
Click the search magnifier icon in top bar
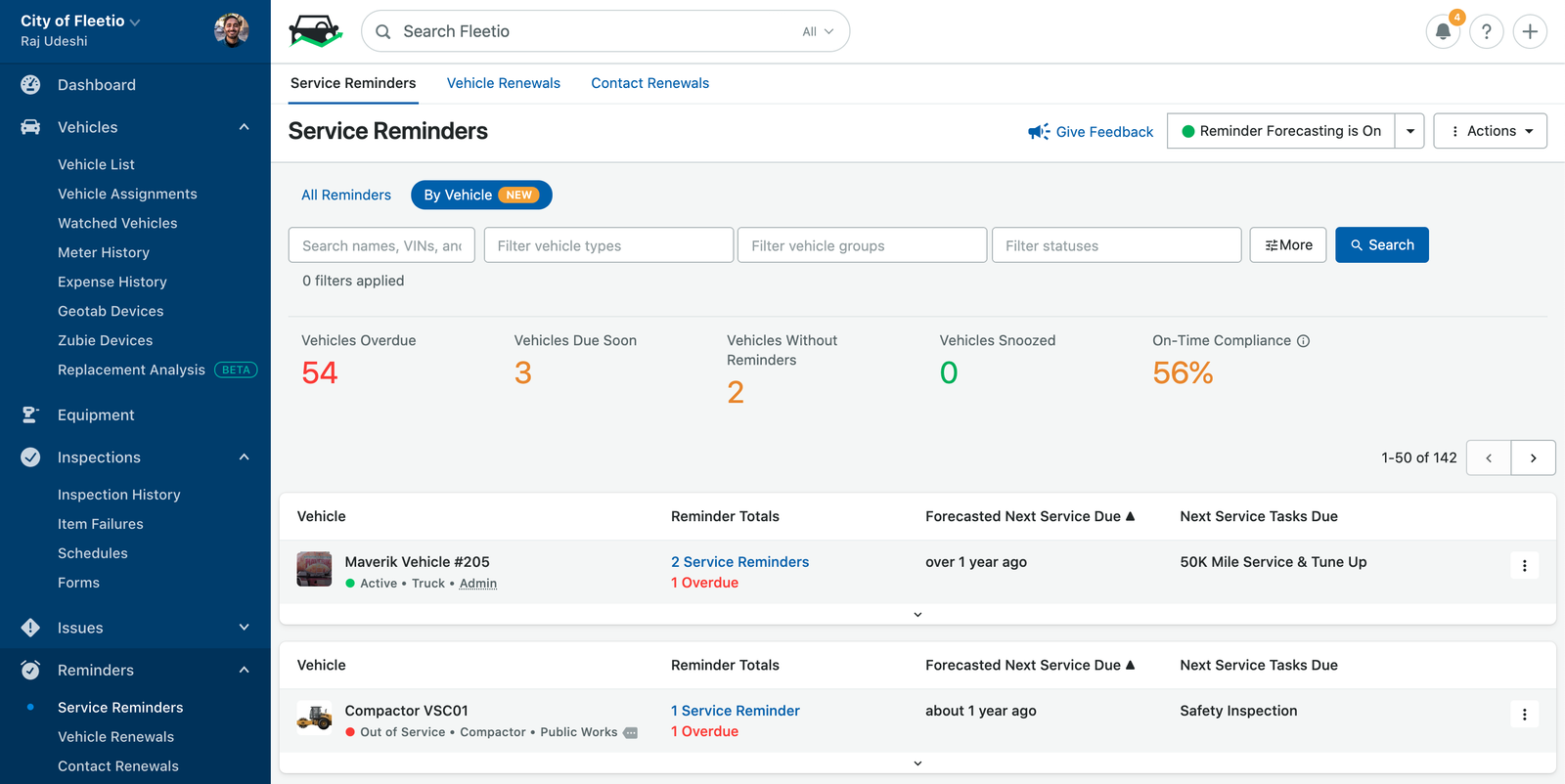[383, 31]
